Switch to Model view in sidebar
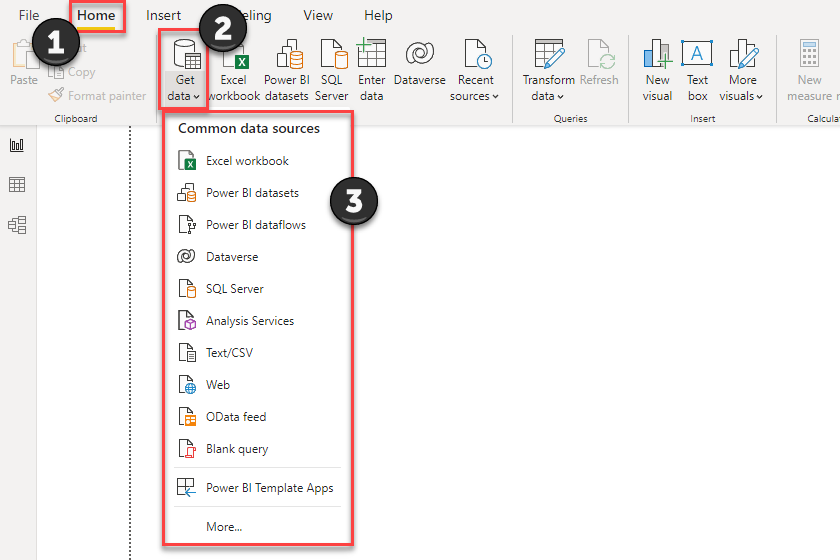This screenshot has width=840, height=560. [17, 225]
